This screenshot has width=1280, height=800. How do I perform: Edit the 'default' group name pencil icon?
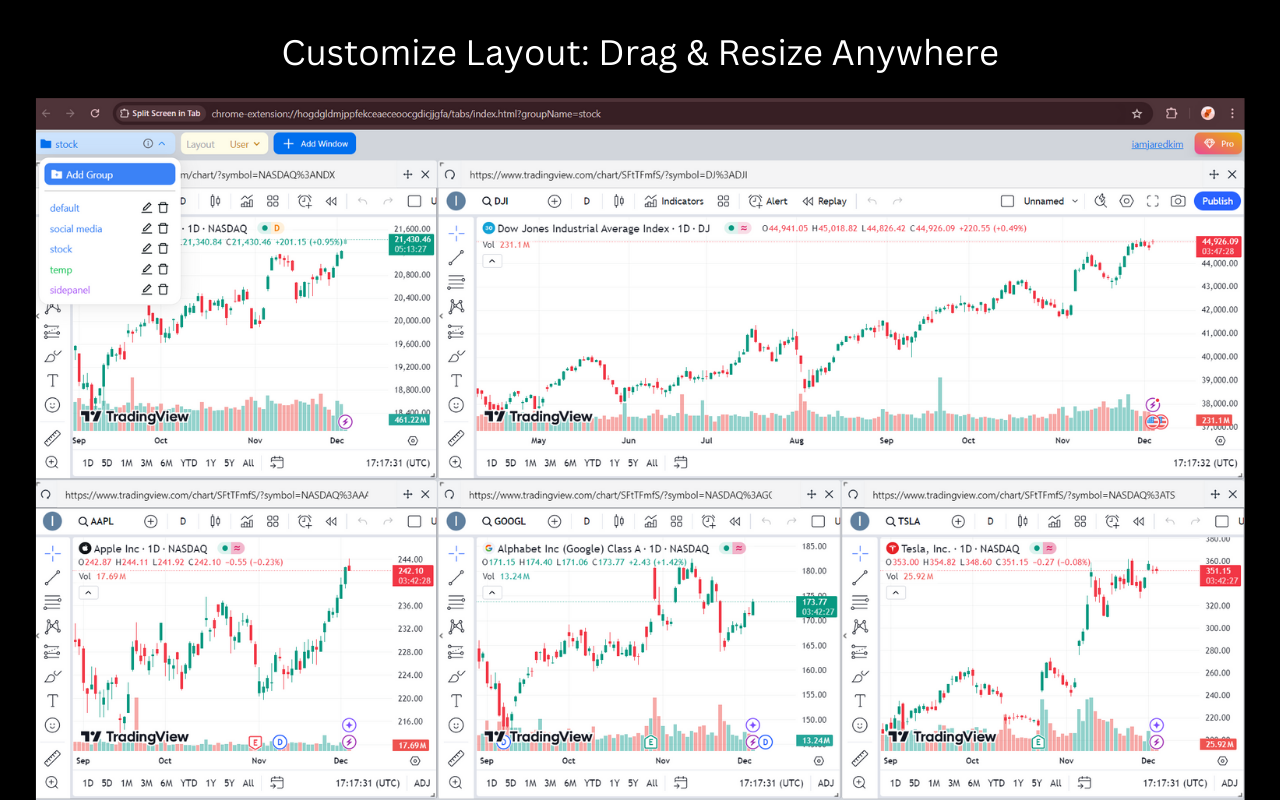[147, 208]
